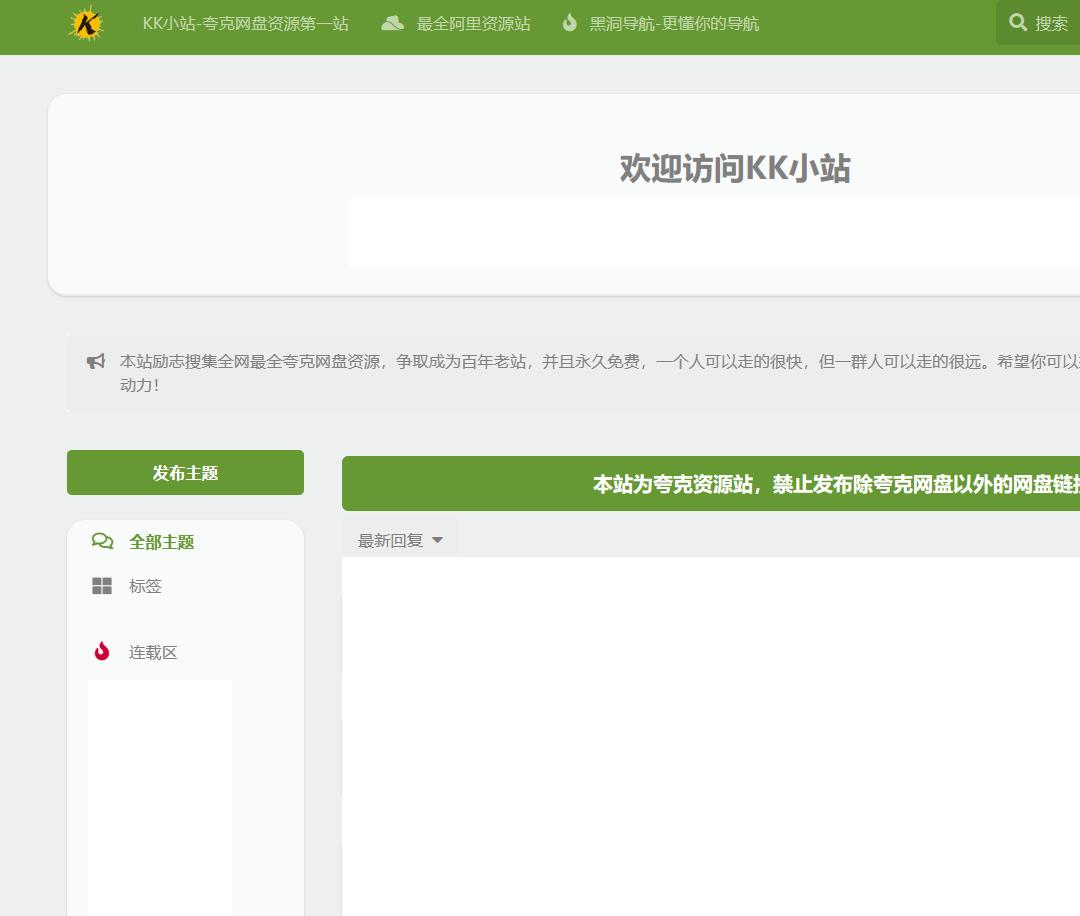
Task: Select the chat bubble icon beside 全部主题
Action: click(102, 541)
